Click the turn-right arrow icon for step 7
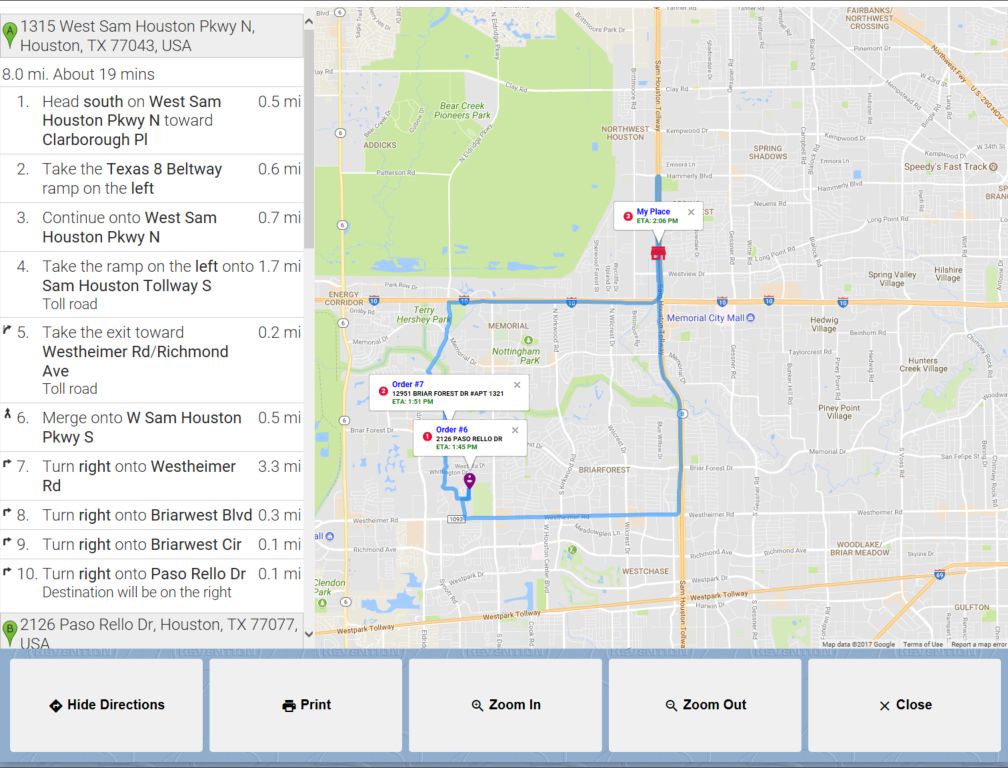 tap(7, 463)
